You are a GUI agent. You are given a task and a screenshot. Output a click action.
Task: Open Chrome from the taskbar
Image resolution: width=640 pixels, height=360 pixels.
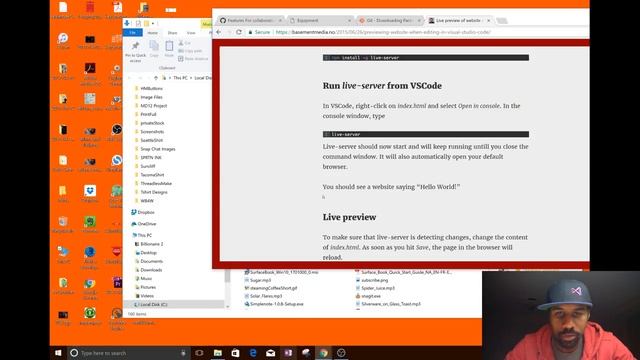(324, 353)
